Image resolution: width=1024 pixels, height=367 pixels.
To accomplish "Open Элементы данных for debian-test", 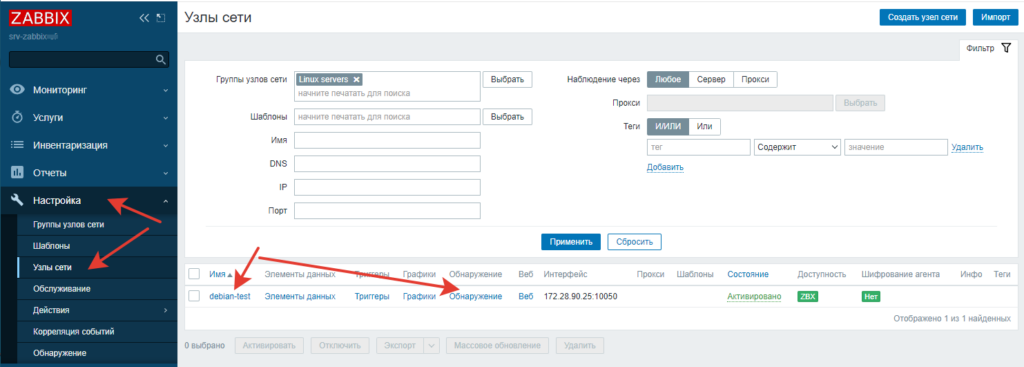I will pyautogui.click(x=300, y=296).
